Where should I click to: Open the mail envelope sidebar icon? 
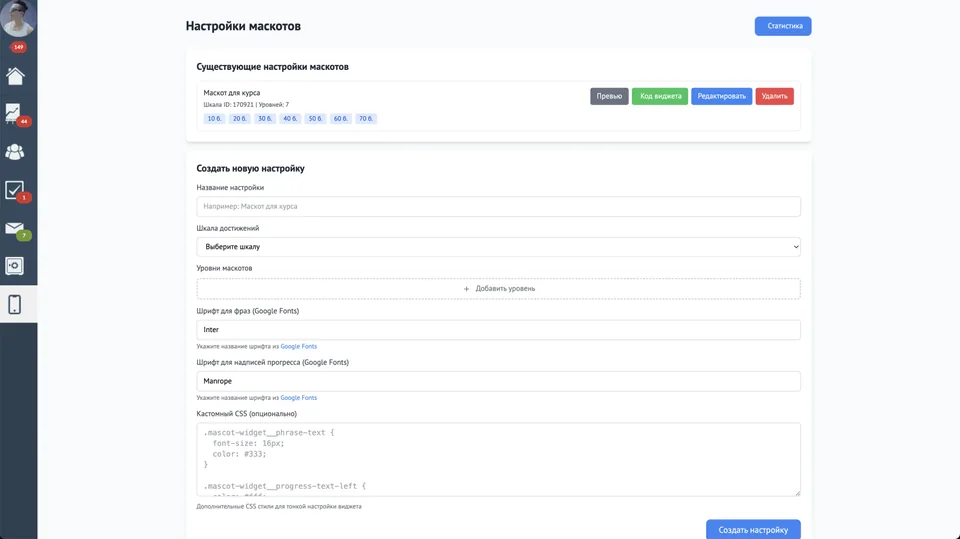pyautogui.click(x=15, y=228)
